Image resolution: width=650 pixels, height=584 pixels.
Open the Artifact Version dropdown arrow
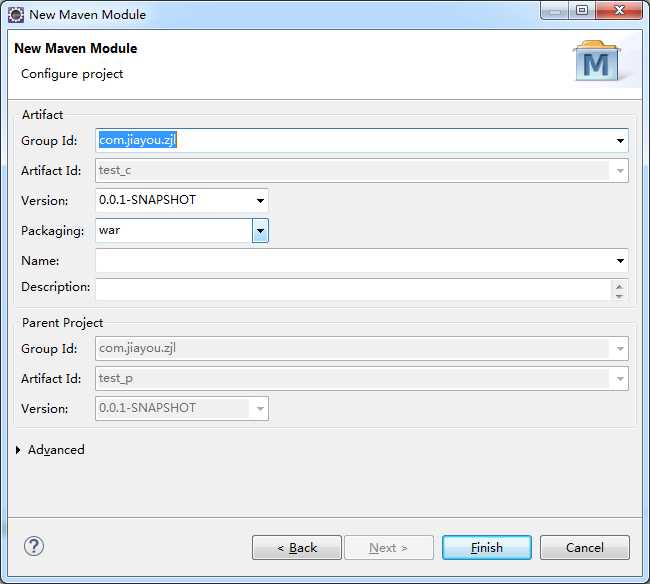260,201
